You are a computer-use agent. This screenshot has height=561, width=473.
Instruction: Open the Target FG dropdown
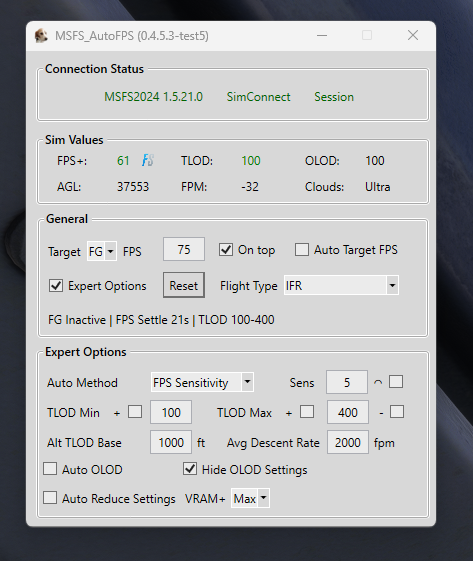[x=102, y=251]
